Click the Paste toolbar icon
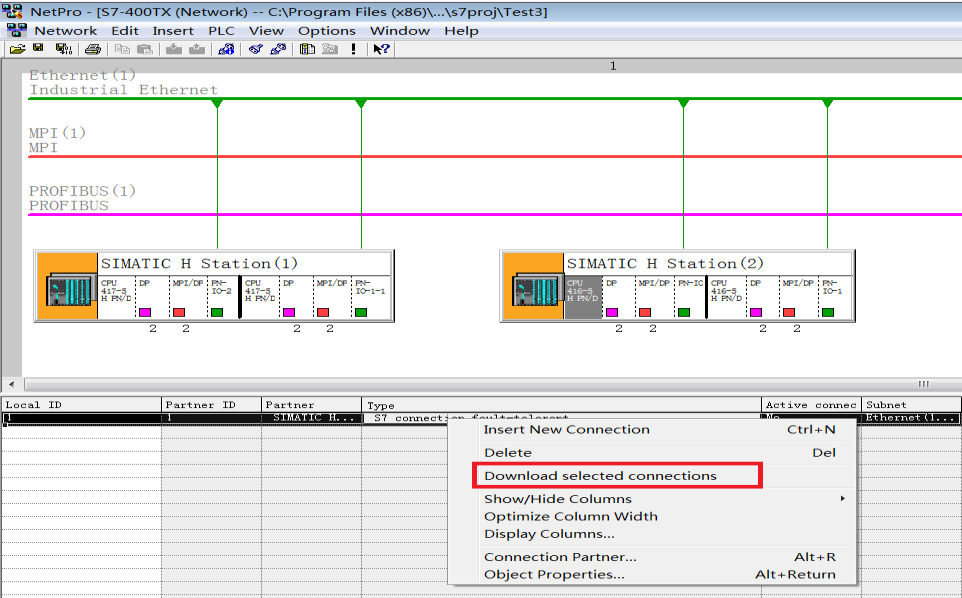Image resolution: width=962 pixels, height=598 pixels. [x=145, y=49]
